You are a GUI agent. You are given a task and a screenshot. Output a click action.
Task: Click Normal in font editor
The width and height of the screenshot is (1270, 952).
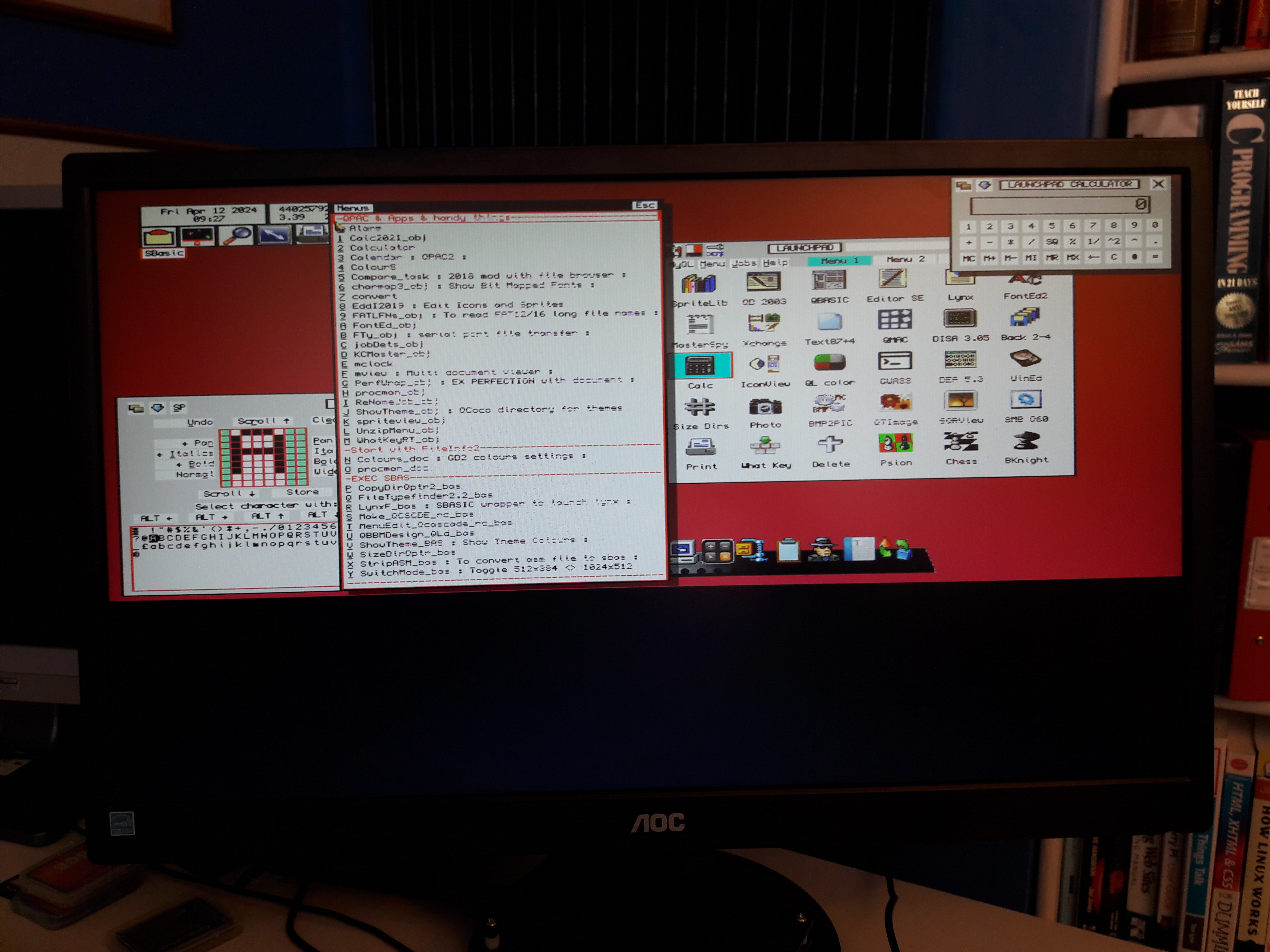[194, 474]
